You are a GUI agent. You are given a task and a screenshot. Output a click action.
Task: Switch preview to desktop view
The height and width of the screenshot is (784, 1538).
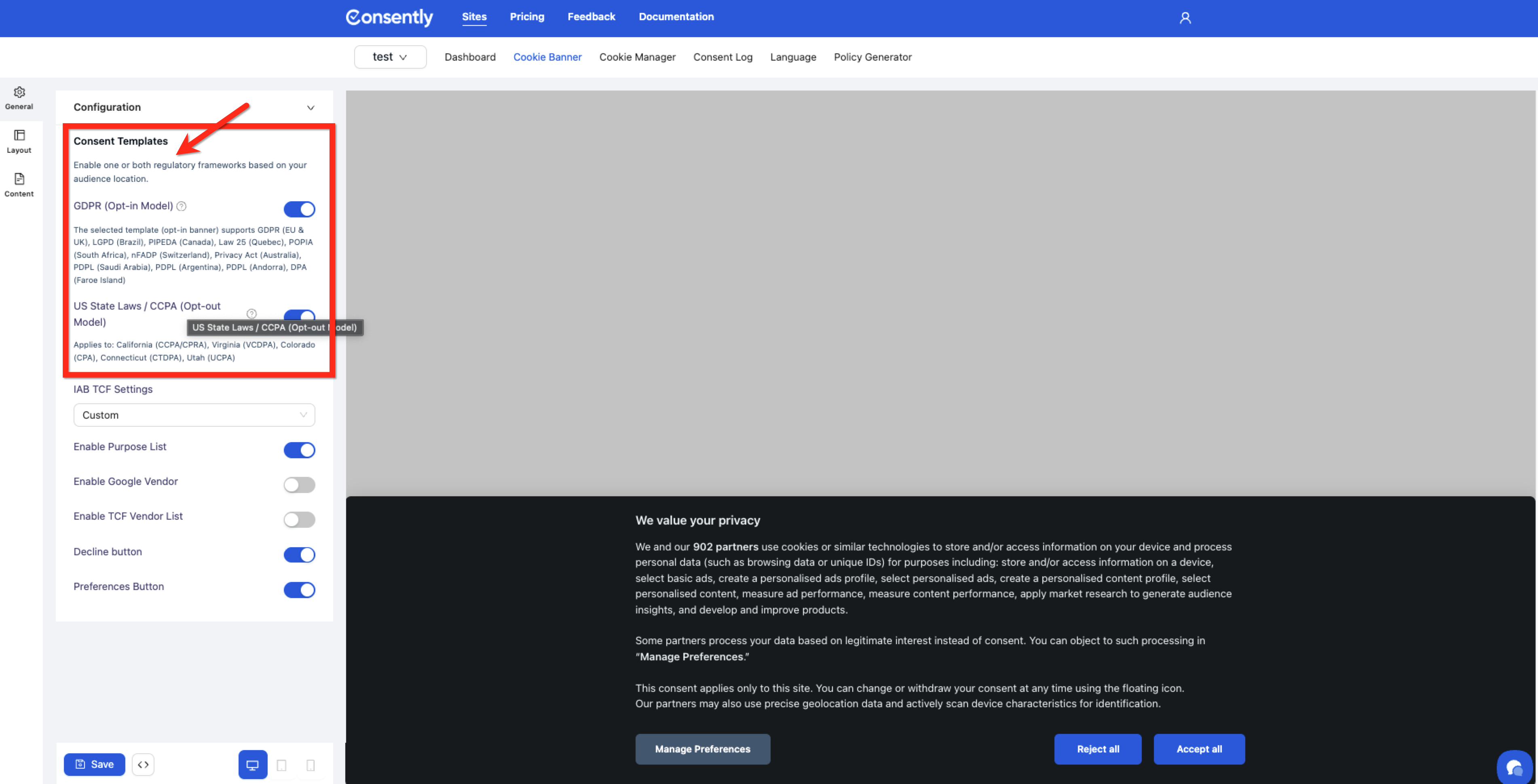(x=253, y=764)
